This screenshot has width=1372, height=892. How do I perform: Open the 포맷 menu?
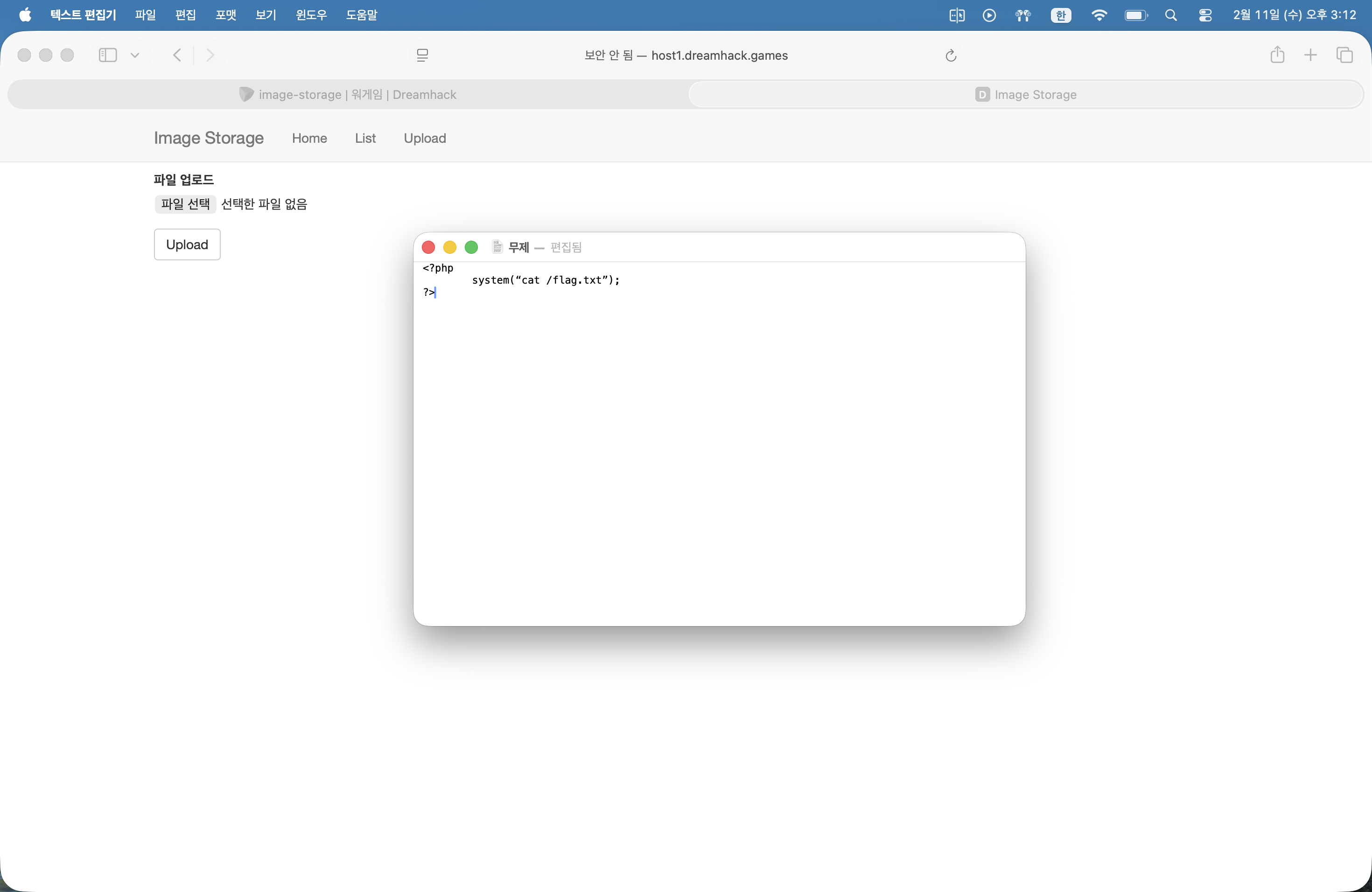click(225, 15)
